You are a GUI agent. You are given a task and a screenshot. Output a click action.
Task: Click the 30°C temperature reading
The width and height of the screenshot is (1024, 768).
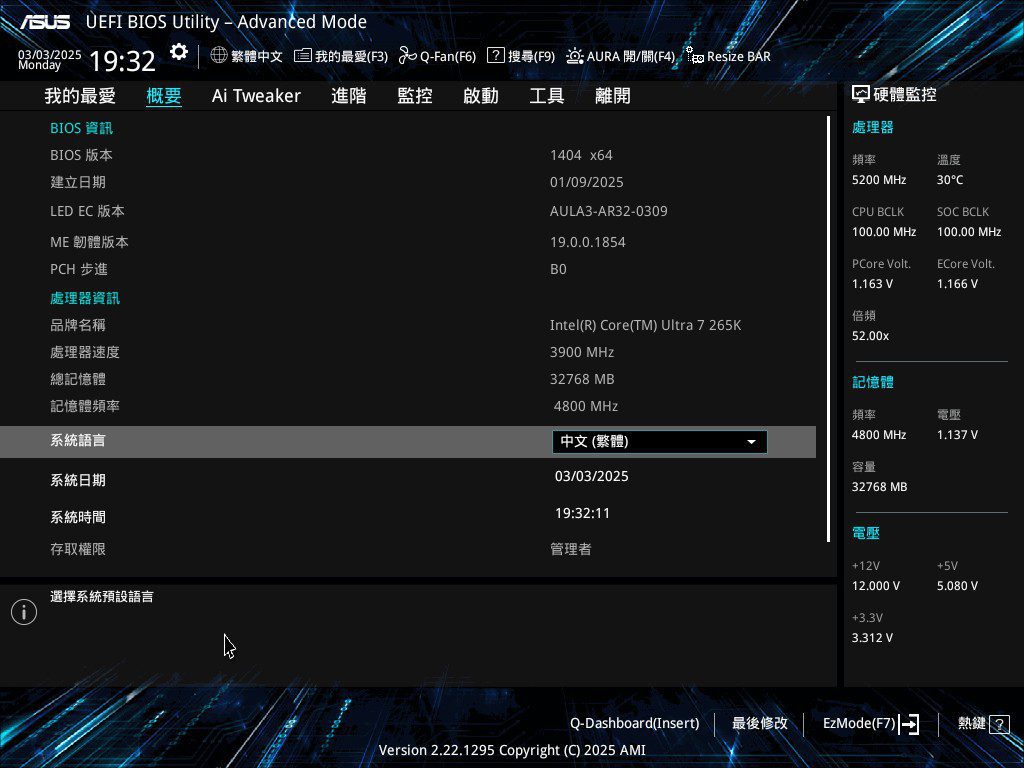click(950, 180)
